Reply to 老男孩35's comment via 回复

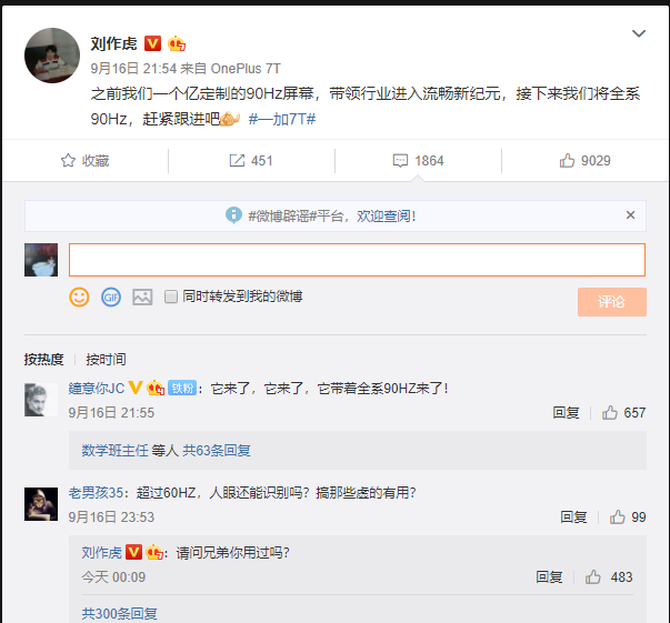(573, 517)
